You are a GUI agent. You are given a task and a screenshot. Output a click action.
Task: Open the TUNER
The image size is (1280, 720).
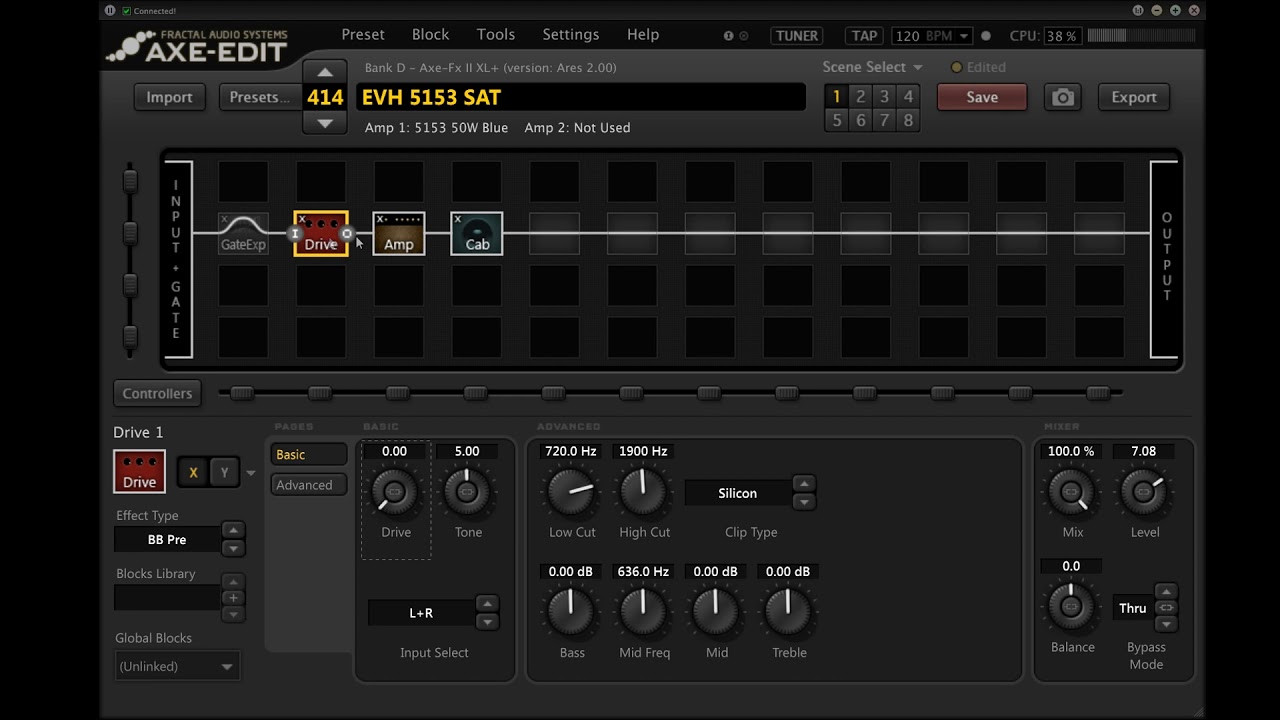[797, 36]
